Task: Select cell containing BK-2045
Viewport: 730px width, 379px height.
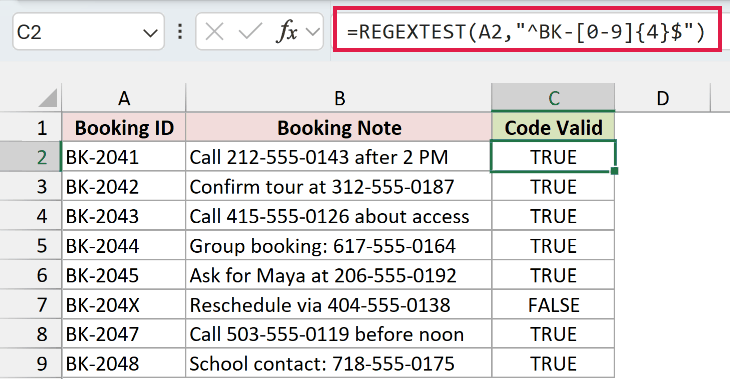Action: pos(123,275)
